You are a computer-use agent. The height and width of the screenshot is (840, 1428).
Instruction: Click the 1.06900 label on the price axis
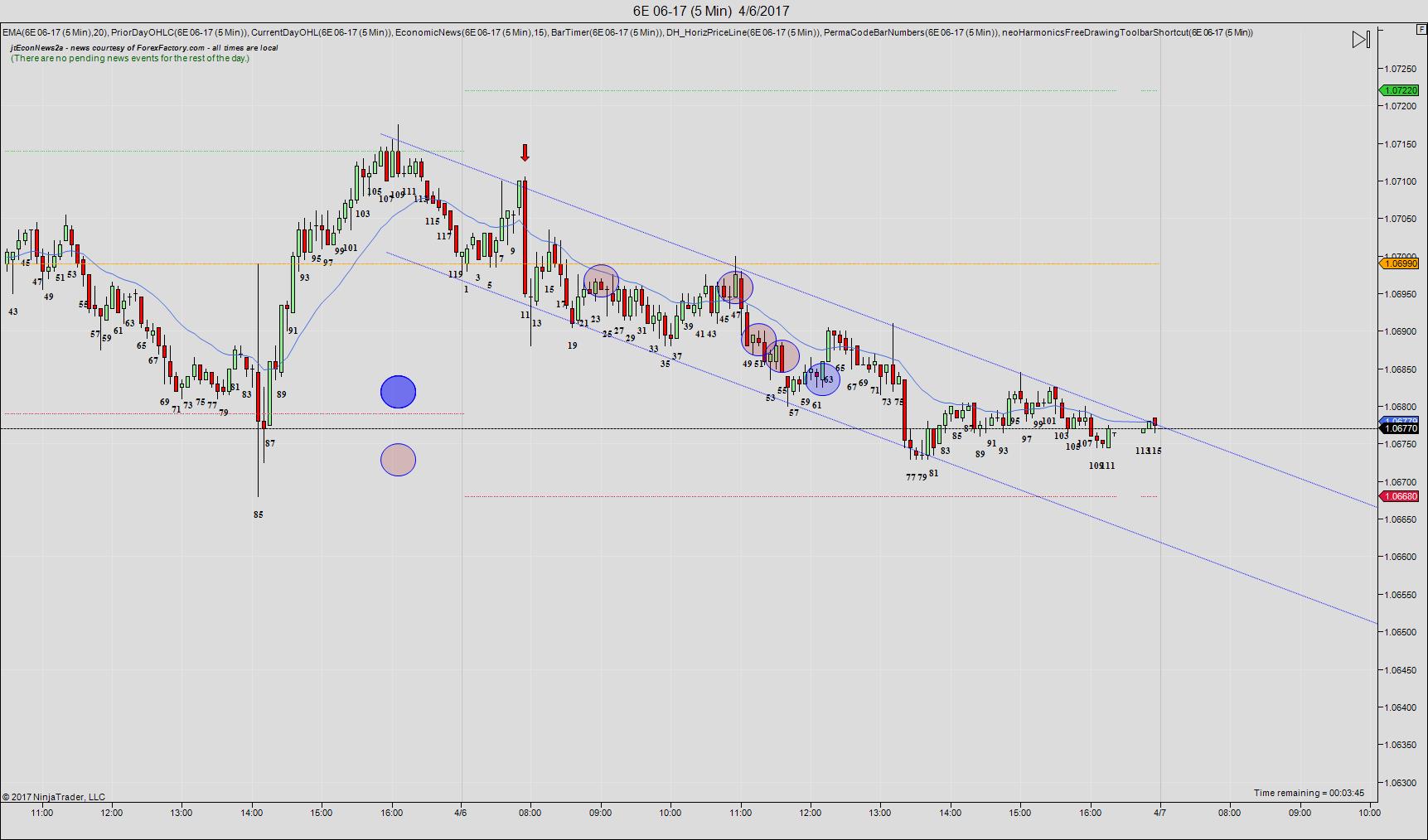(1400, 331)
